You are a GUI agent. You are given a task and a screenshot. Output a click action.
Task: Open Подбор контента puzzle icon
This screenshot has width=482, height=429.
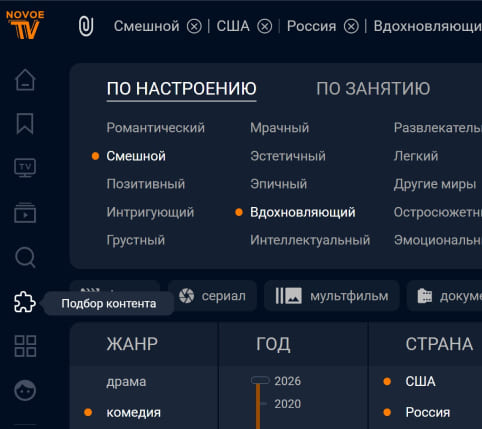[x=25, y=302]
